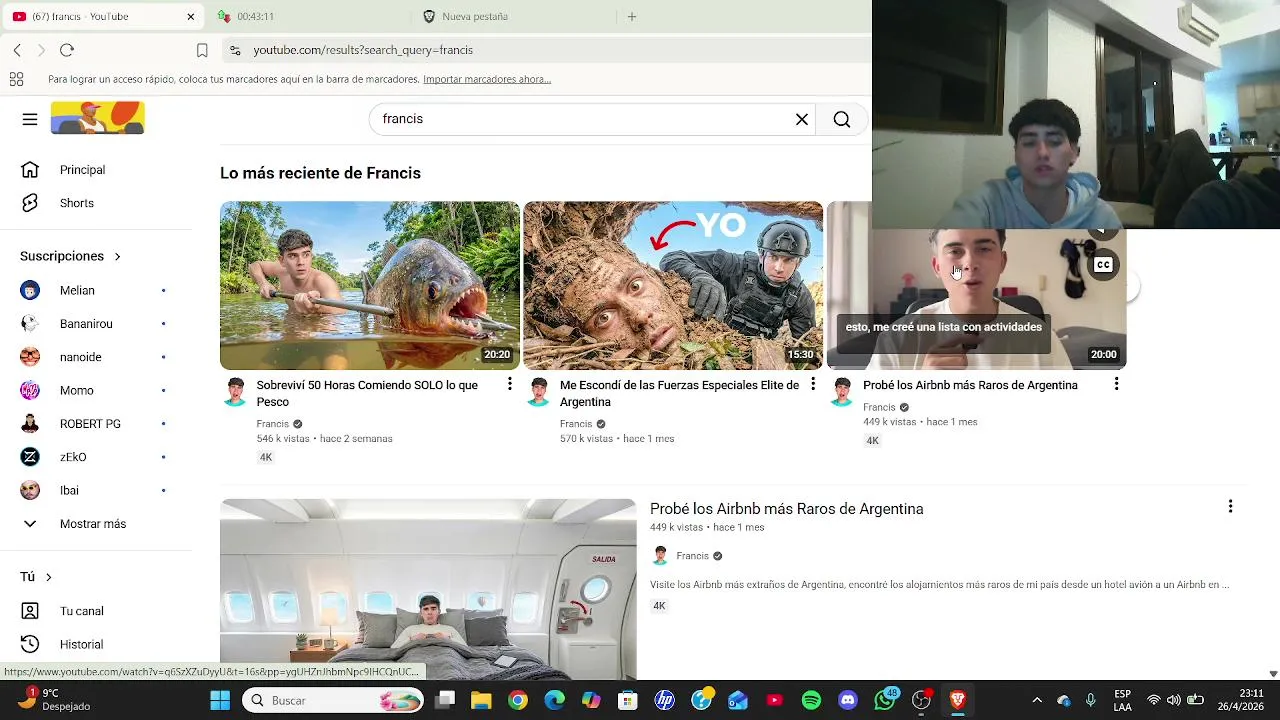The image size is (1280, 720).
Task: Go back with browser back arrow
Action: pos(17,50)
